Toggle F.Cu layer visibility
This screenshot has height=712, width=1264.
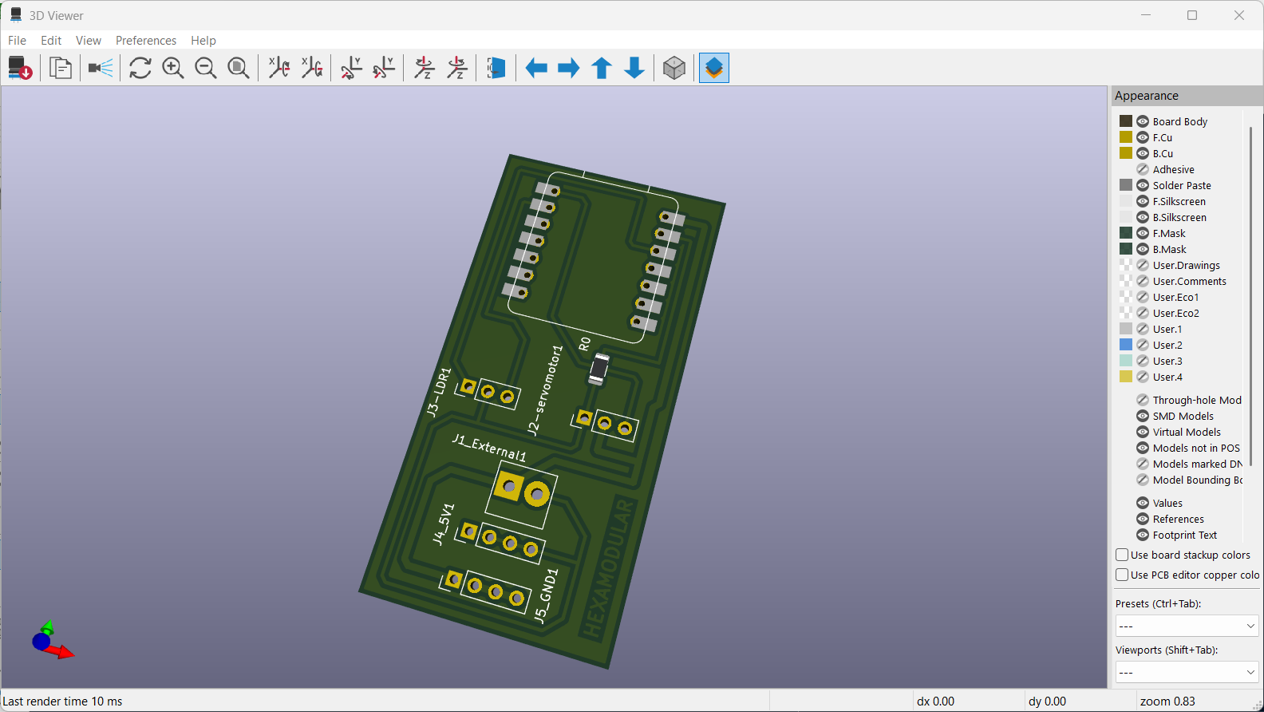click(x=1143, y=137)
